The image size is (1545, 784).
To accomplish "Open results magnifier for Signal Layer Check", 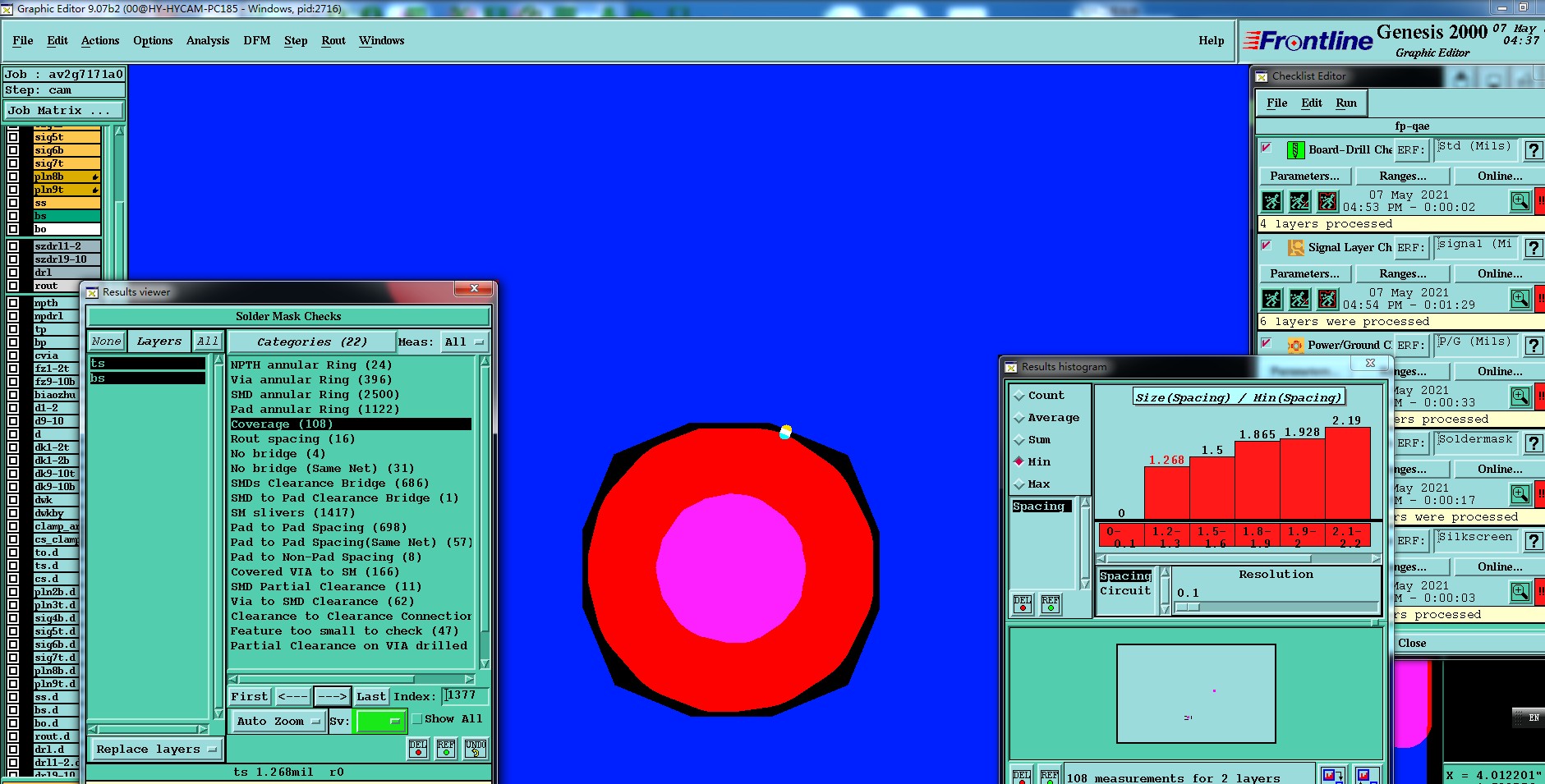I will pos(1520,298).
